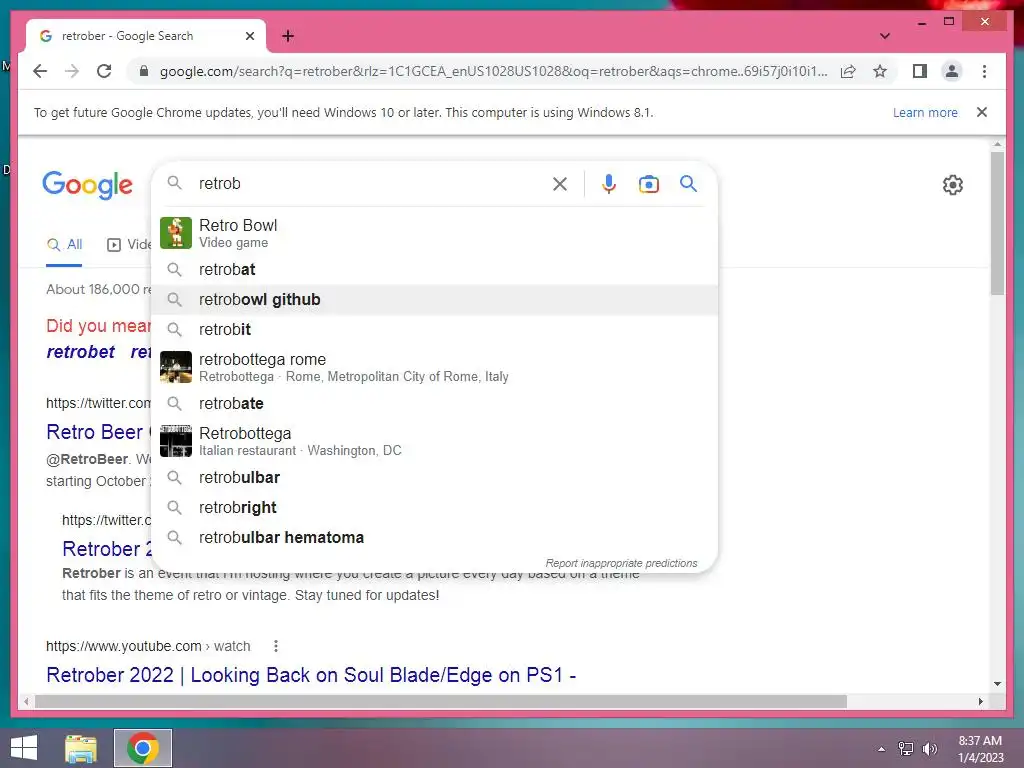This screenshot has height=768, width=1024.
Task: Select Retrobottega Washington DC suggestion
Action: tap(434, 441)
